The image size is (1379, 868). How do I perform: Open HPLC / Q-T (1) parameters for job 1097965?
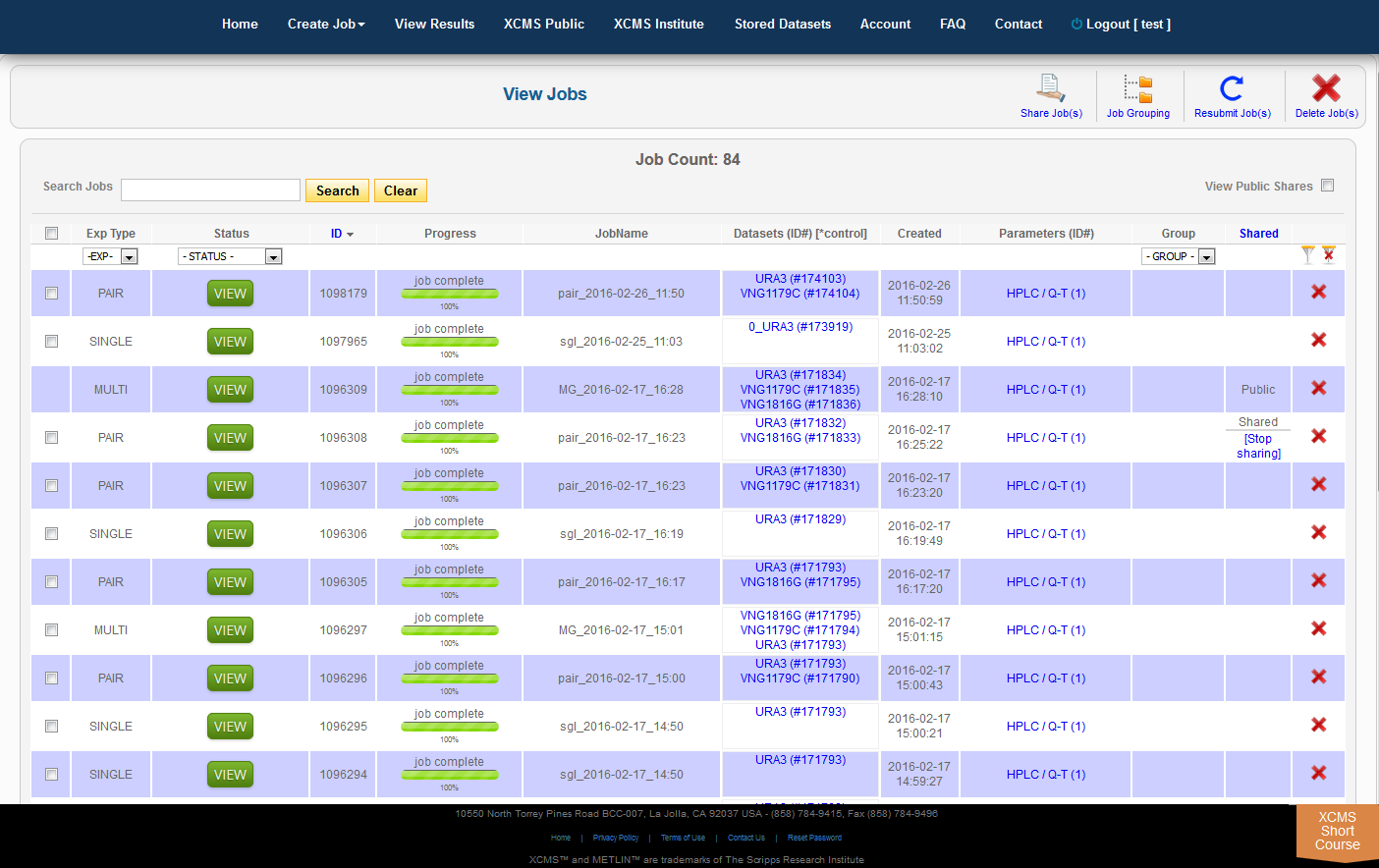(x=1046, y=342)
